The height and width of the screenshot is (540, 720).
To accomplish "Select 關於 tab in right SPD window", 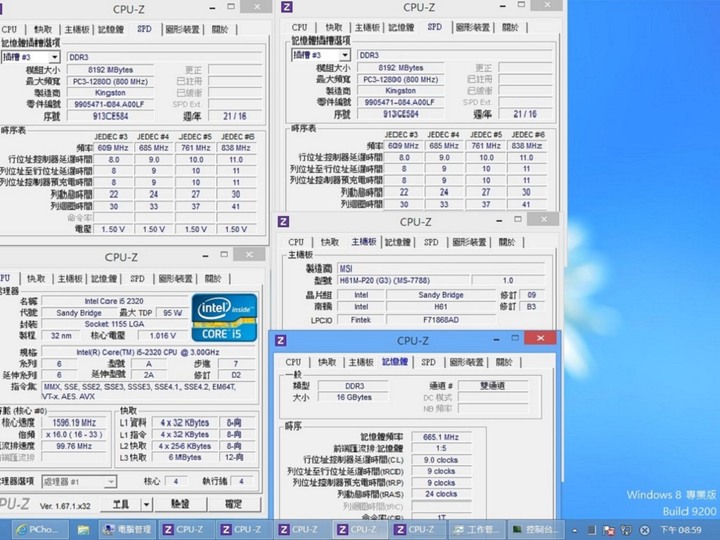I will click(x=510, y=28).
